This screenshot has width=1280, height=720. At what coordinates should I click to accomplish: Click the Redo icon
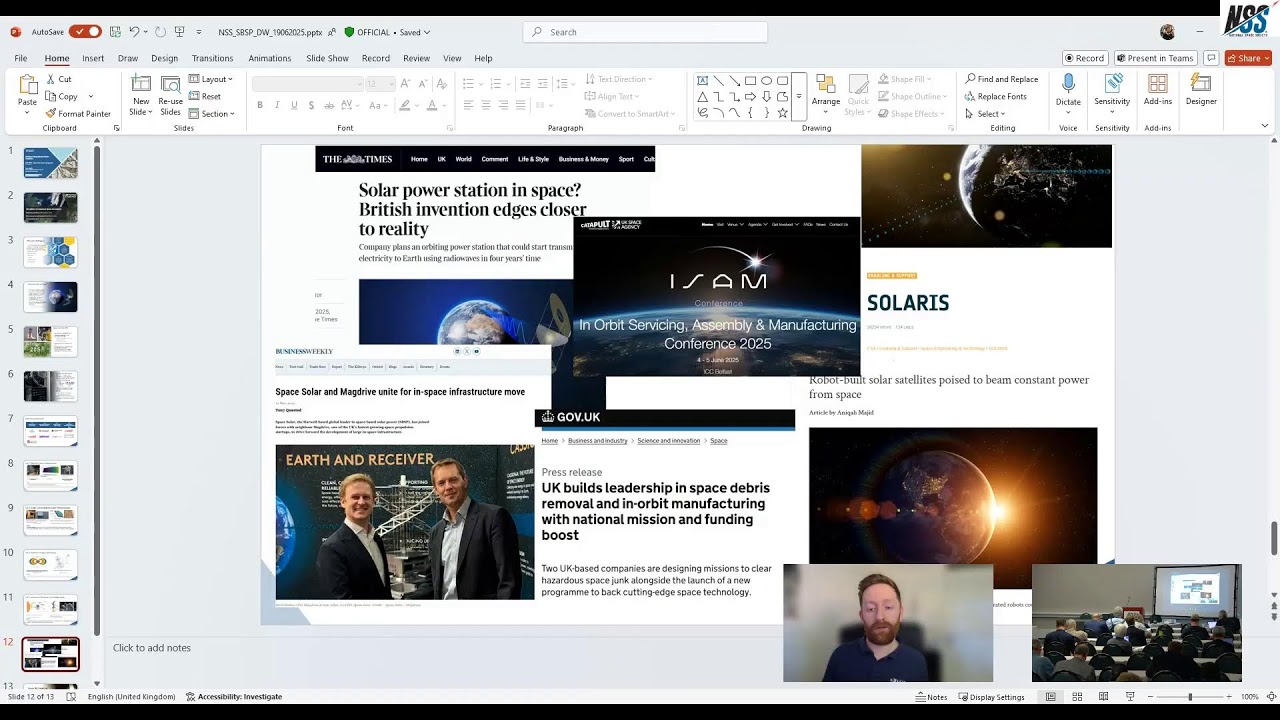point(161,32)
